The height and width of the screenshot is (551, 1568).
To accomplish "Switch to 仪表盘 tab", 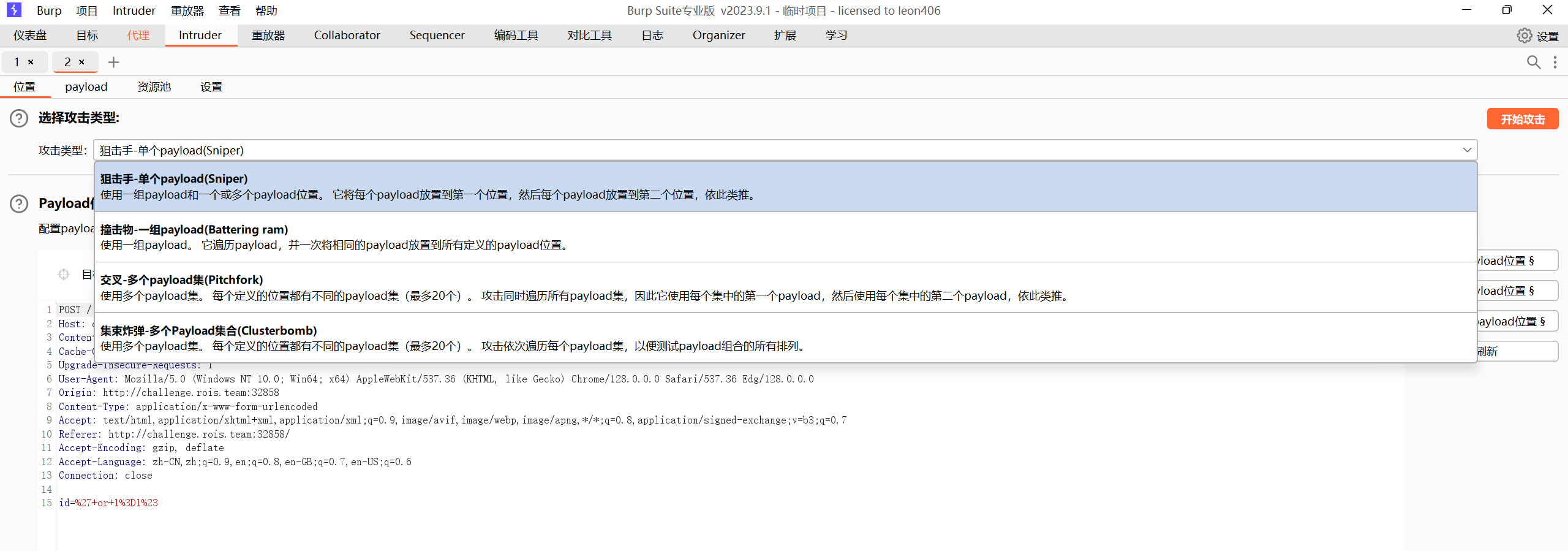I will point(30,35).
